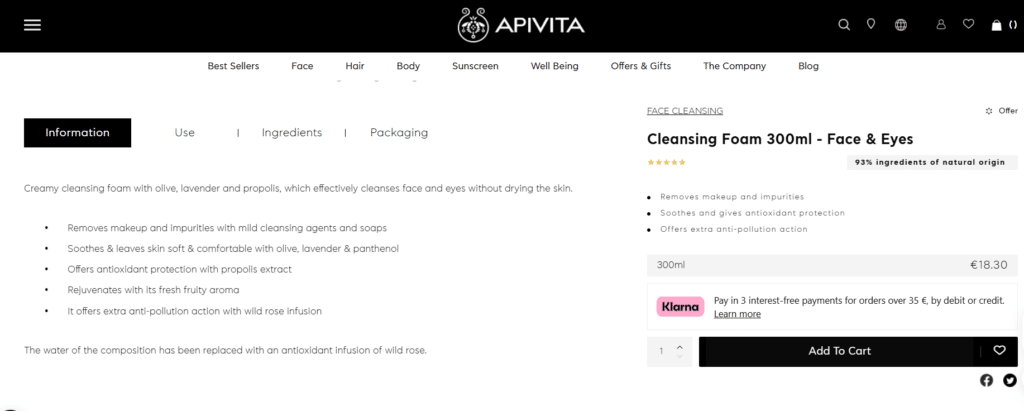Open the FACE CLEANSING category link
This screenshot has width=1024, height=411.
[685, 111]
